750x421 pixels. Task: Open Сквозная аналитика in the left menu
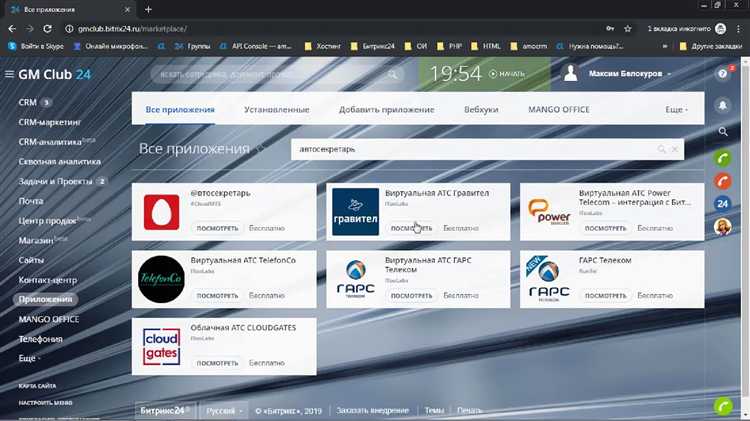[x=60, y=162]
